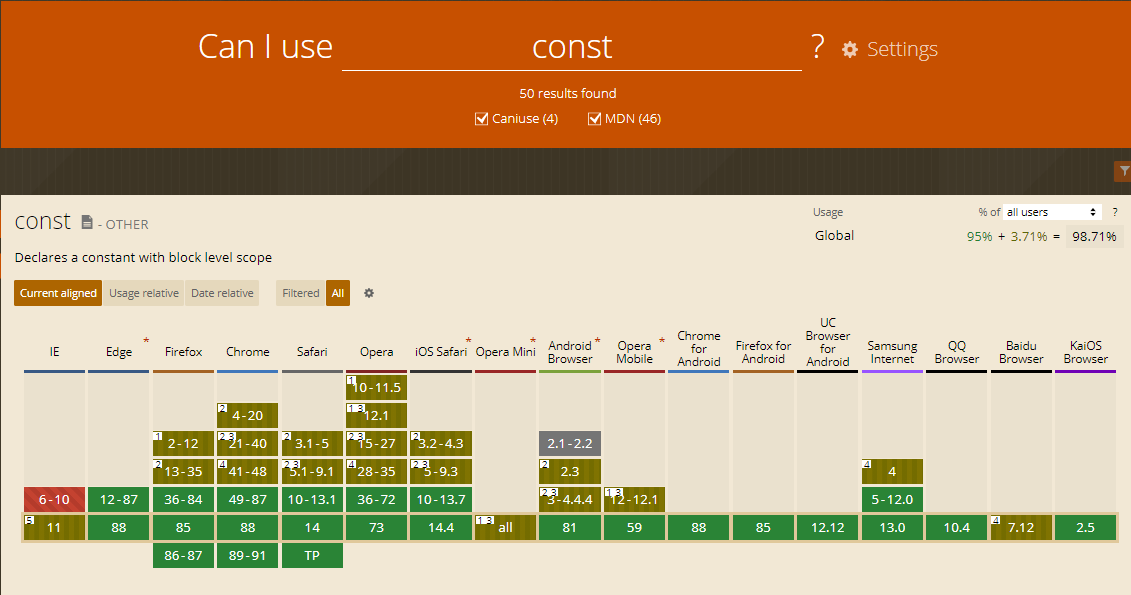This screenshot has width=1131, height=595.
Task: Select Safari version 3.1-5 cell
Action: 312,444
